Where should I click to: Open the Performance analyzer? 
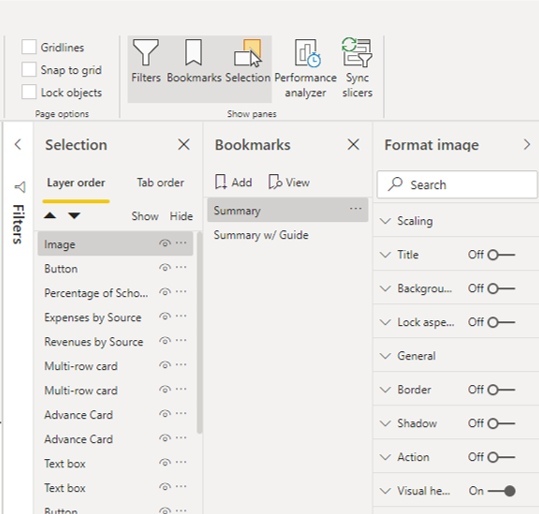[305, 68]
